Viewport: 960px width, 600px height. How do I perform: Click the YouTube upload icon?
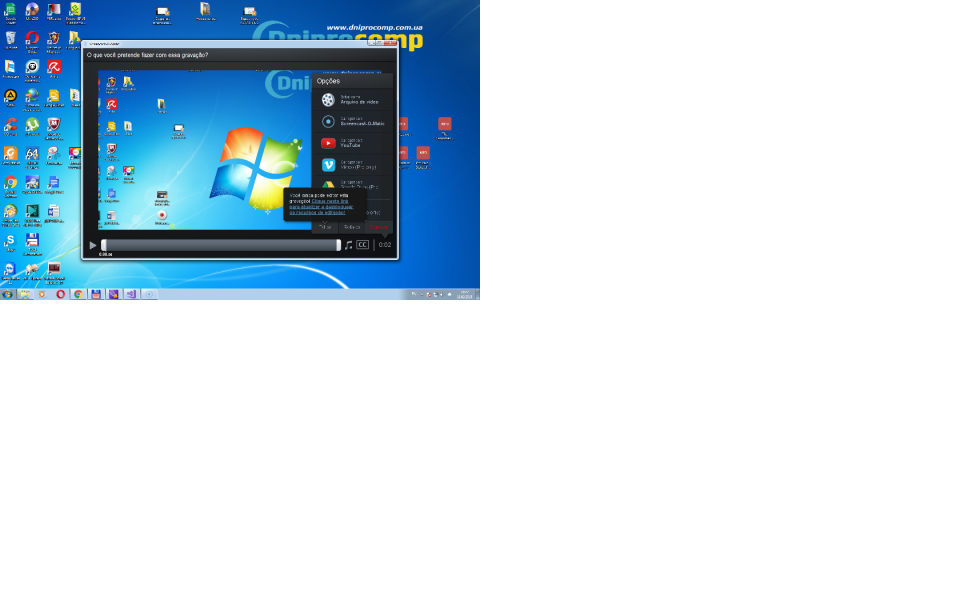click(328, 143)
